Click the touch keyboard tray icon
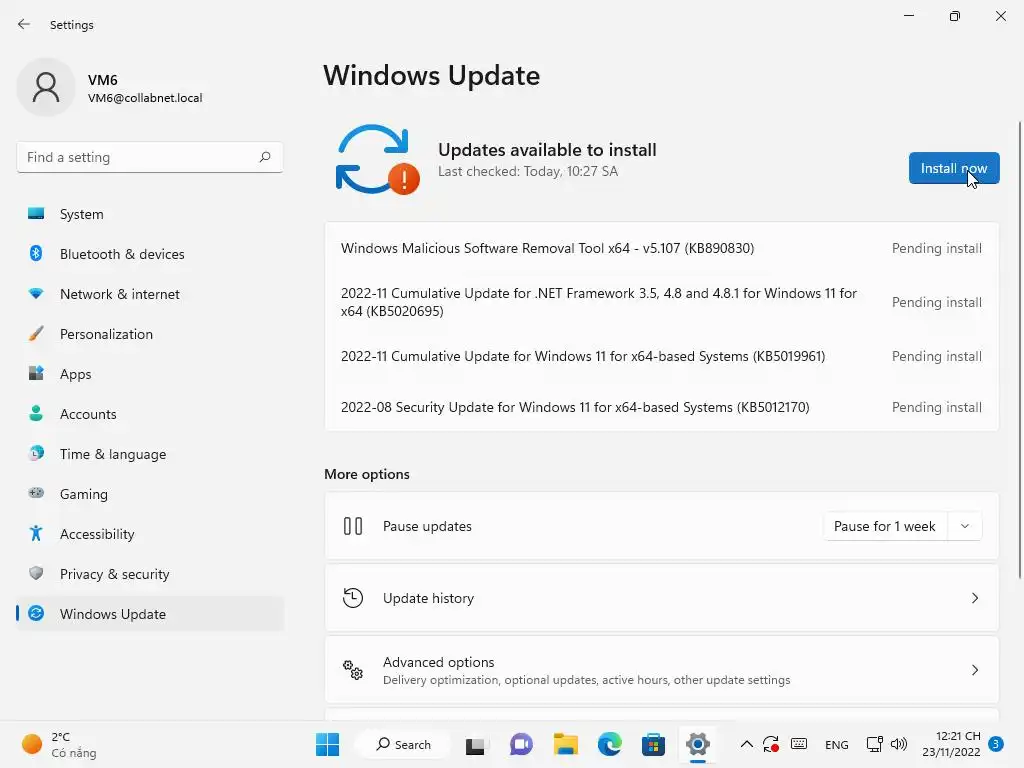1024x768 pixels. pyautogui.click(x=799, y=744)
